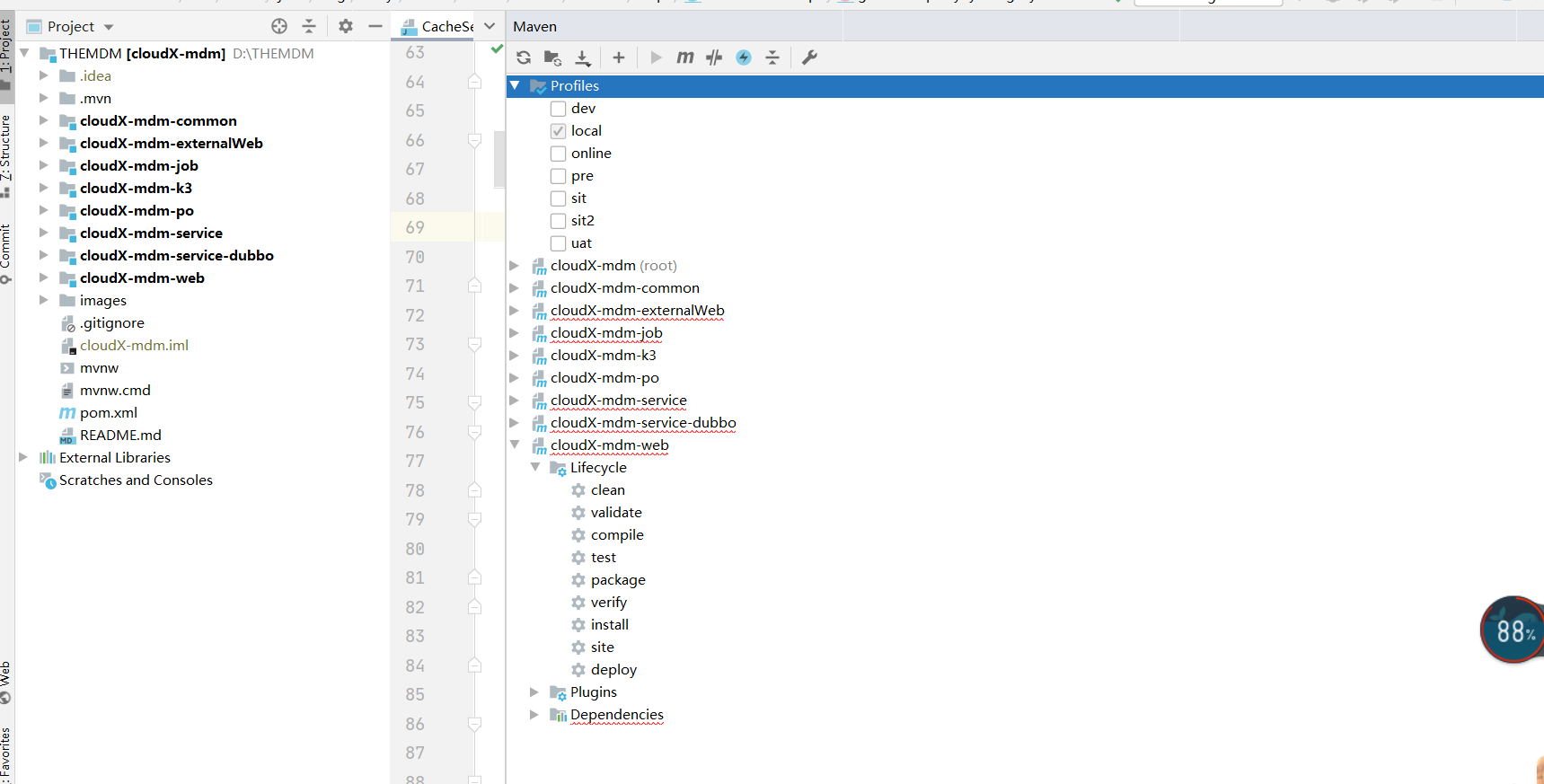The height and width of the screenshot is (784, 1544).
Task: Open Project view dropdown
Action: click(109, 27)
